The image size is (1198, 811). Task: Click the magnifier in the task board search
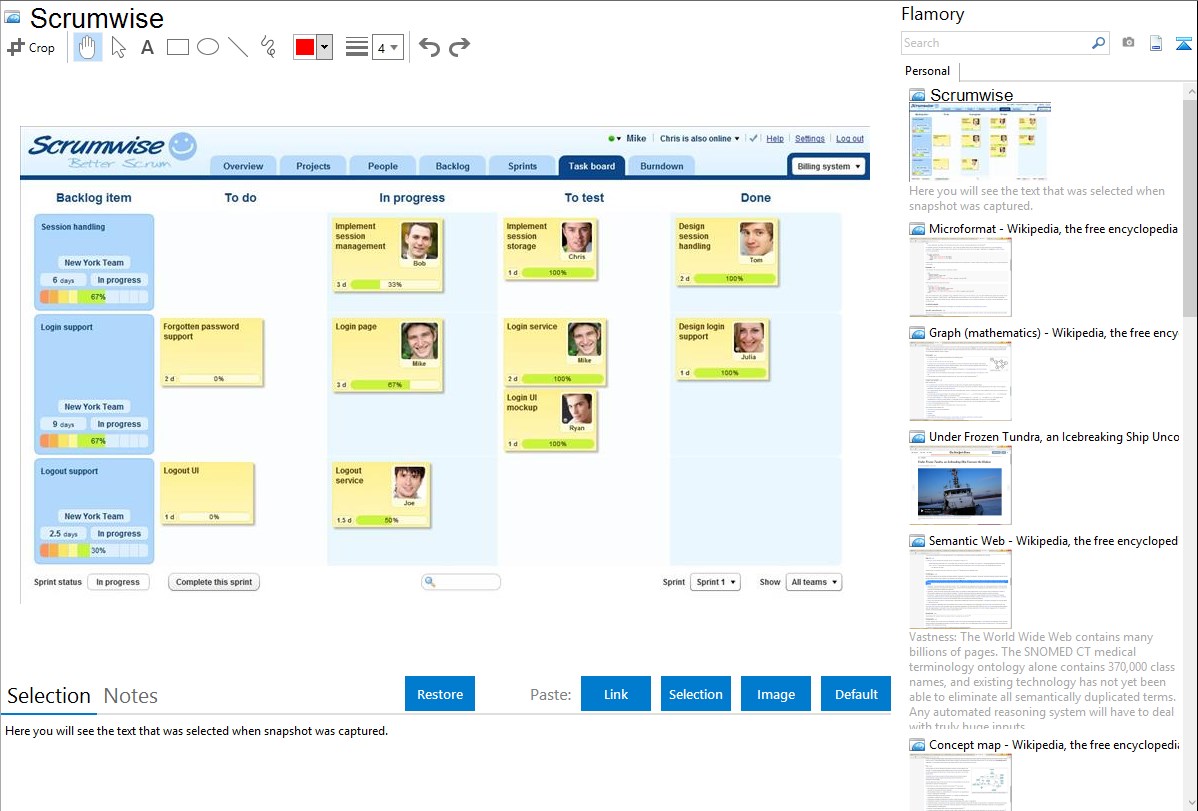tap(430, 582)
